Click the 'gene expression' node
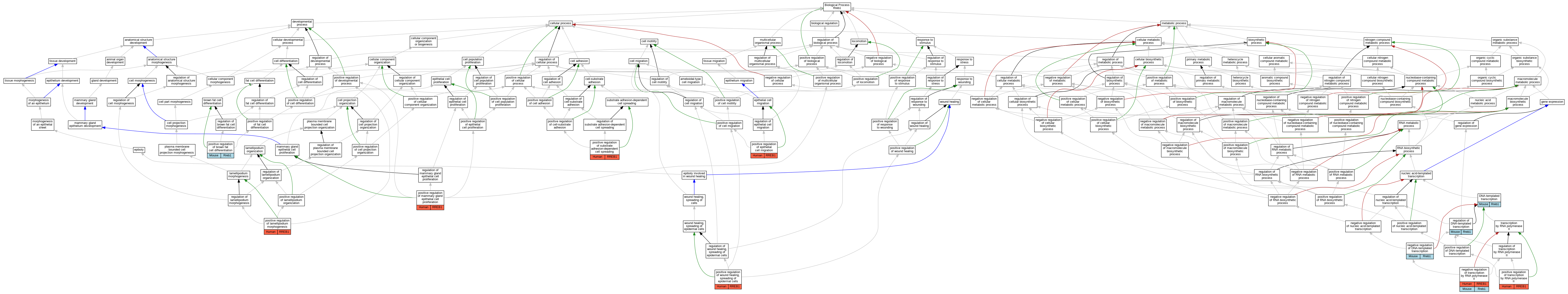The image size is (1568, 294). (x=1552, y=102)
